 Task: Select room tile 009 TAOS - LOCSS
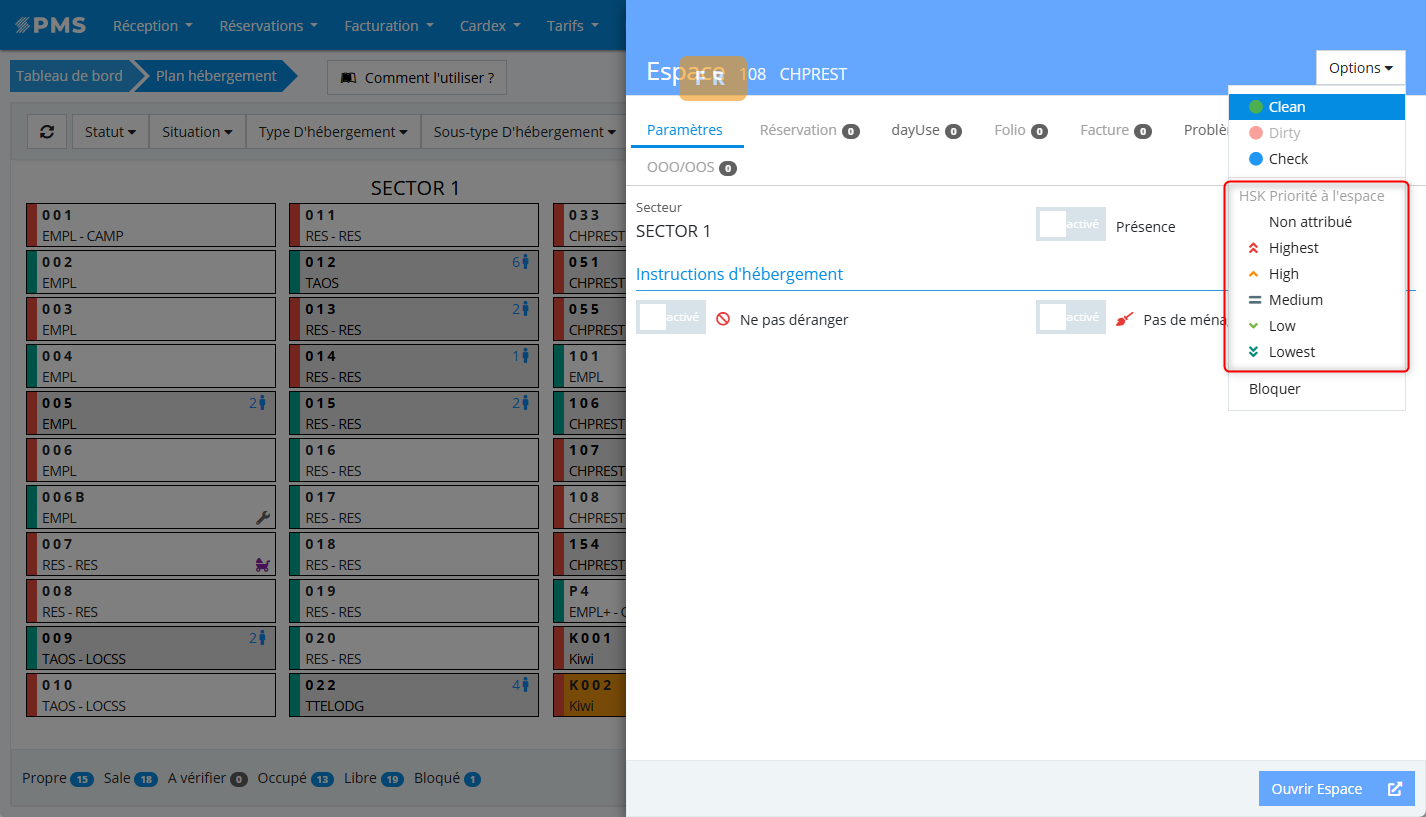(150, 648)
